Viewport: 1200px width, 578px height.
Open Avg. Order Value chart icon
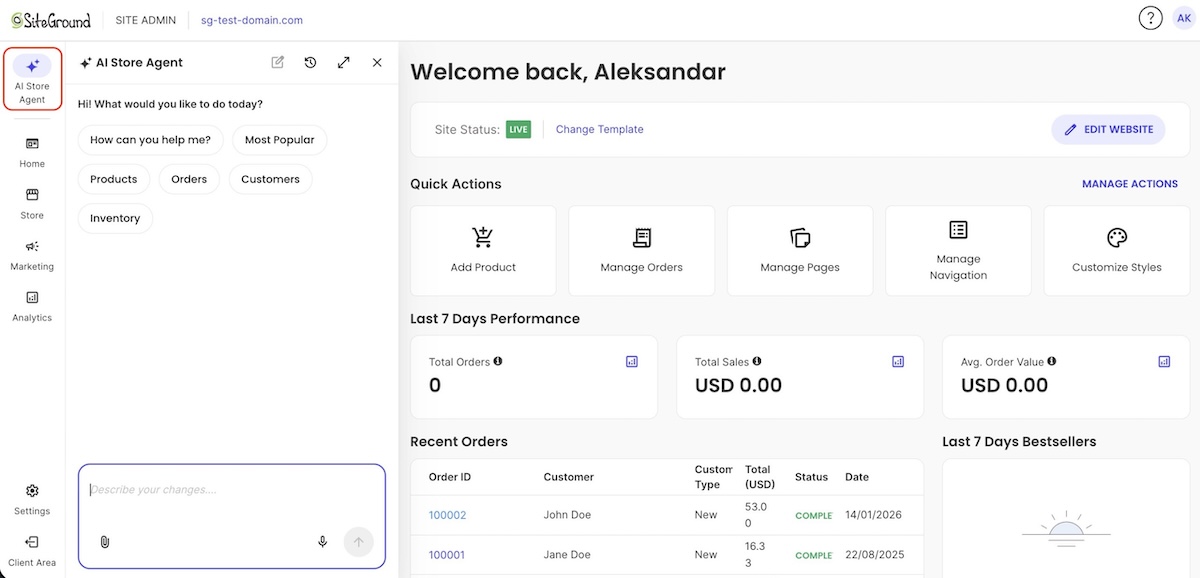(1164, 362)
